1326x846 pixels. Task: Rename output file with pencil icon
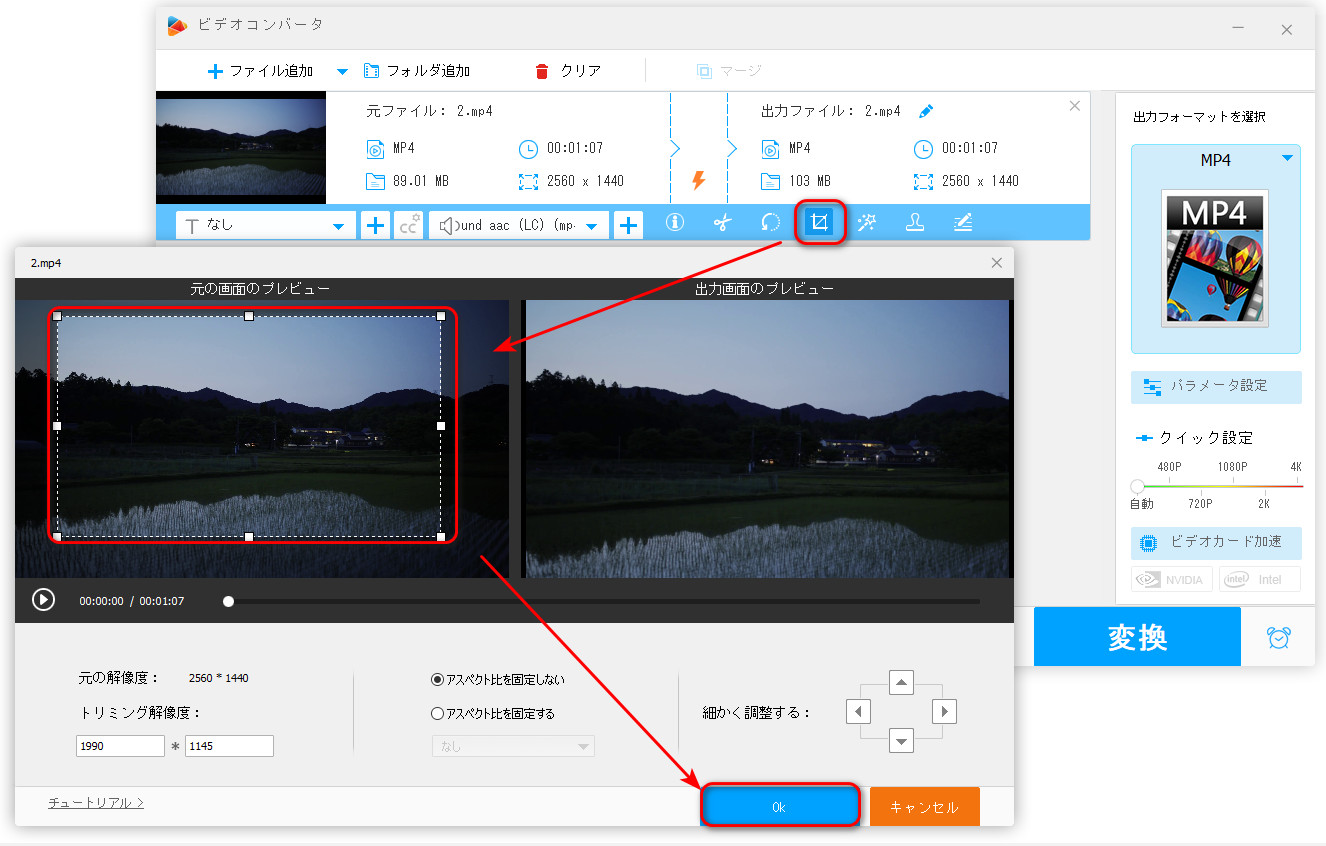pos(926,111)
